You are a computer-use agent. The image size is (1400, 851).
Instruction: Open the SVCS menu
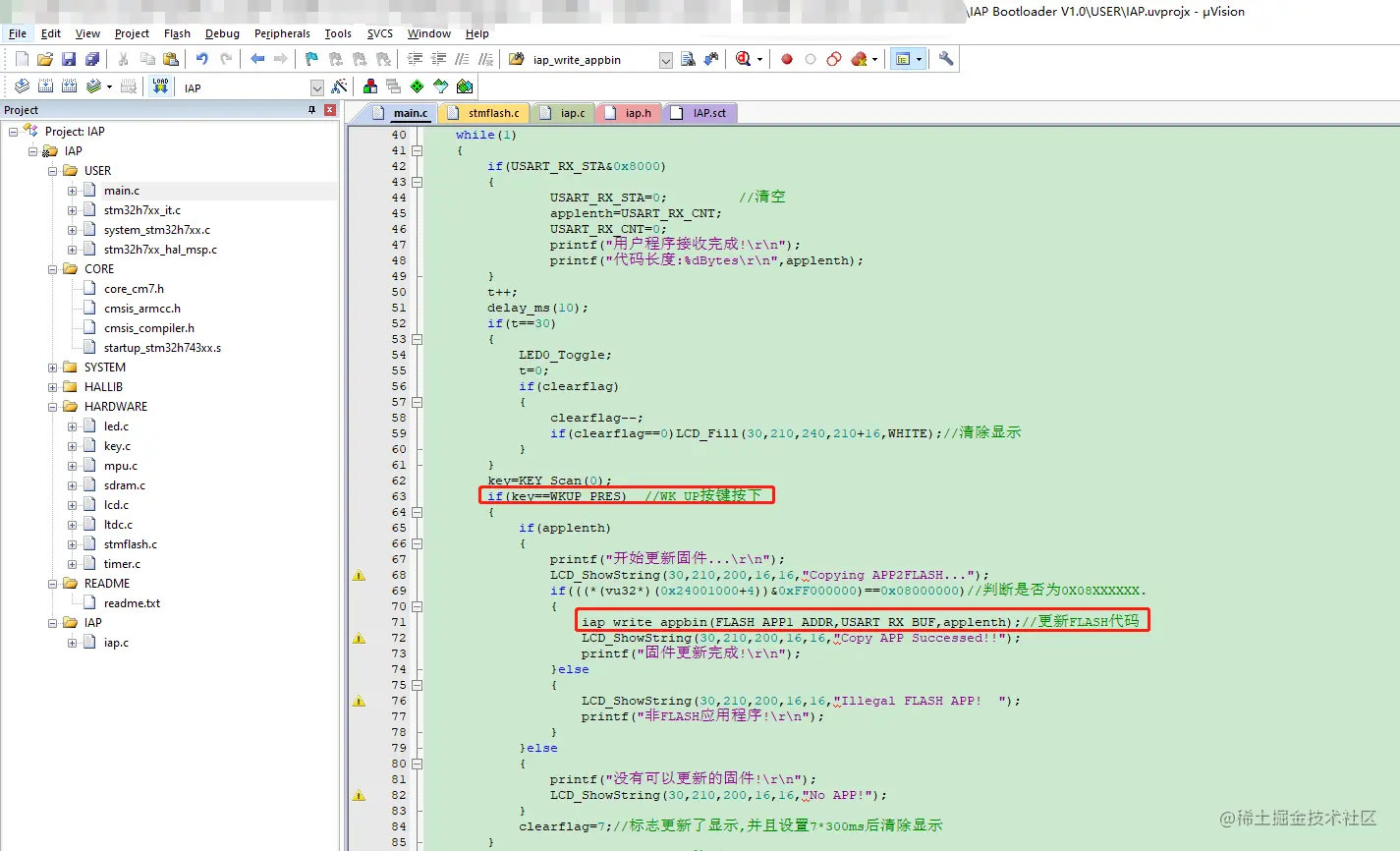pyautogui.click(x=380, y=33)
